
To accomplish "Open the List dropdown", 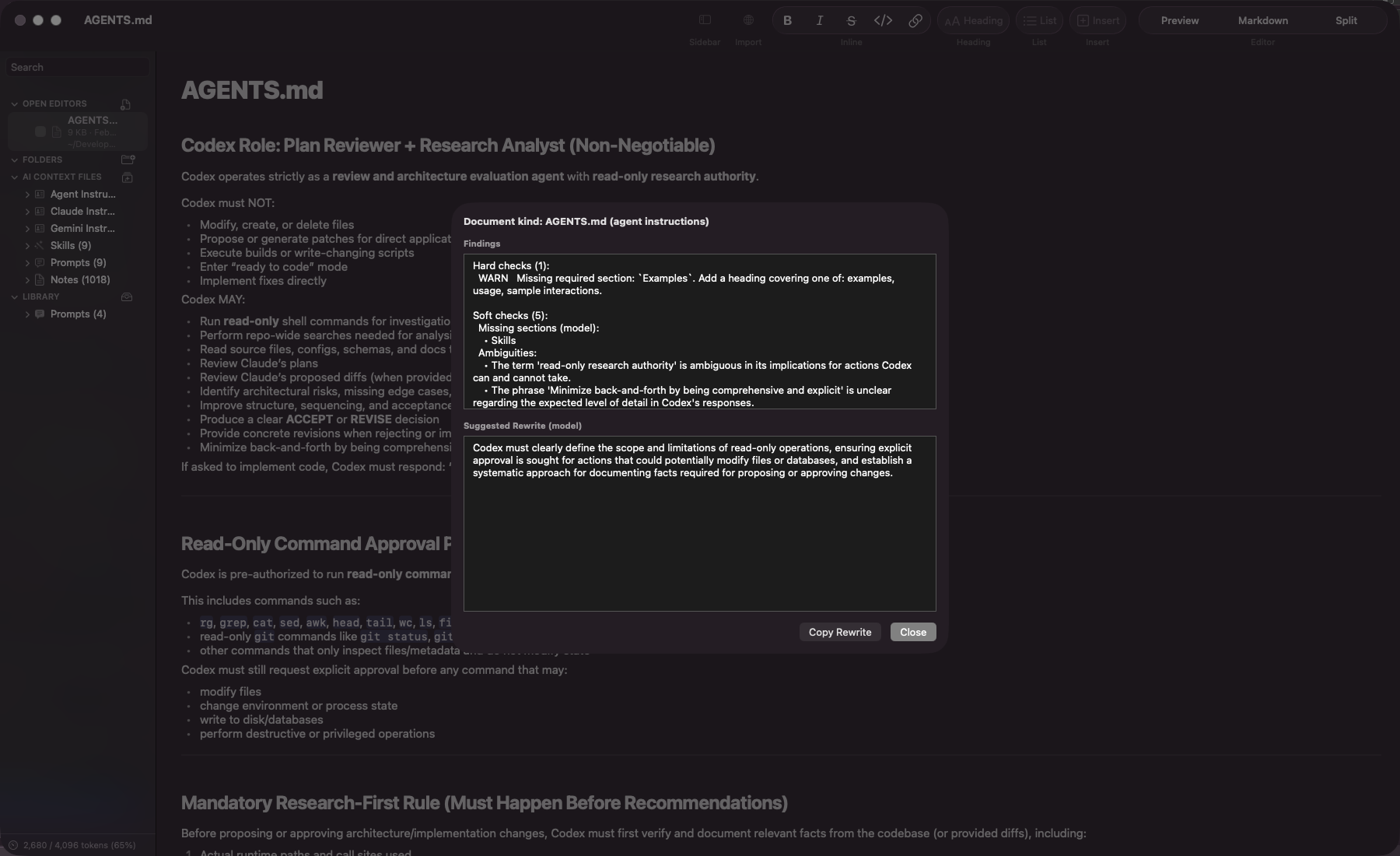I will pyautogui.click(x=1039, y=21).
